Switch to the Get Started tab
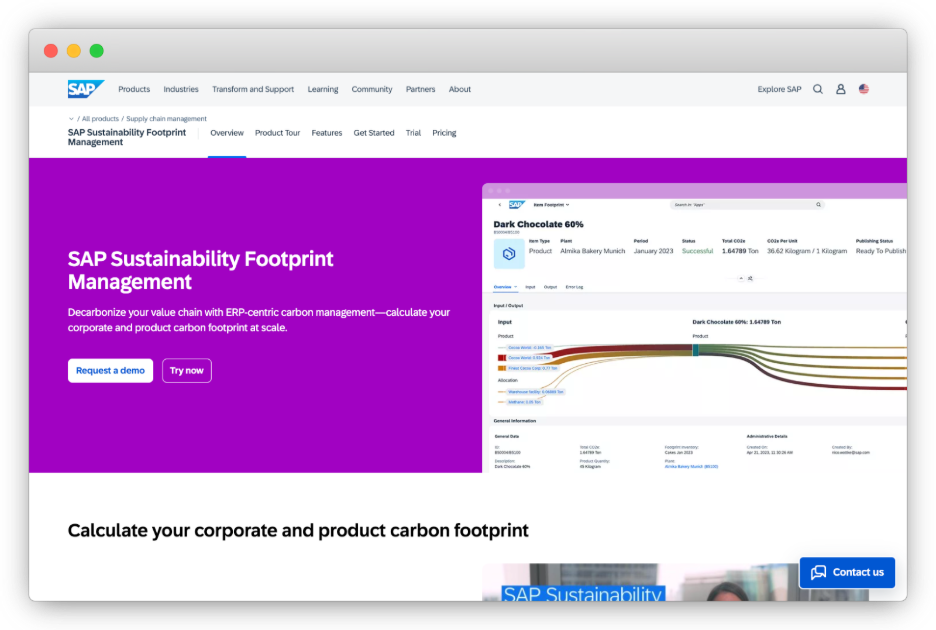The height and width of the screenshot is (630, 936). click(x=374, y=133)
